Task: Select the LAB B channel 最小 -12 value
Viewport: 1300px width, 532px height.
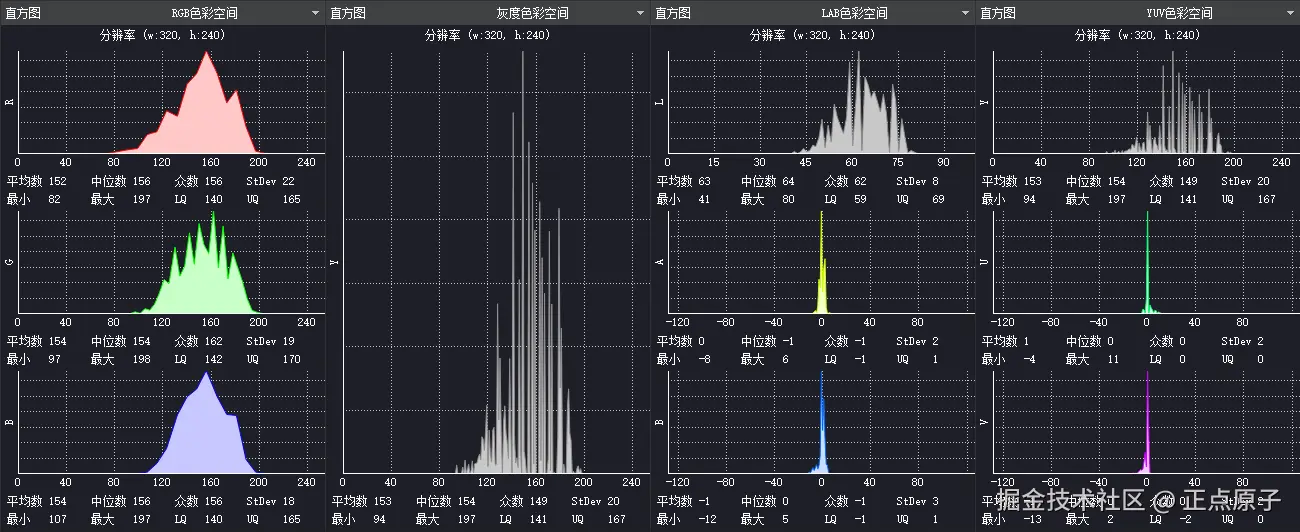Action: [x=707, y=519]
